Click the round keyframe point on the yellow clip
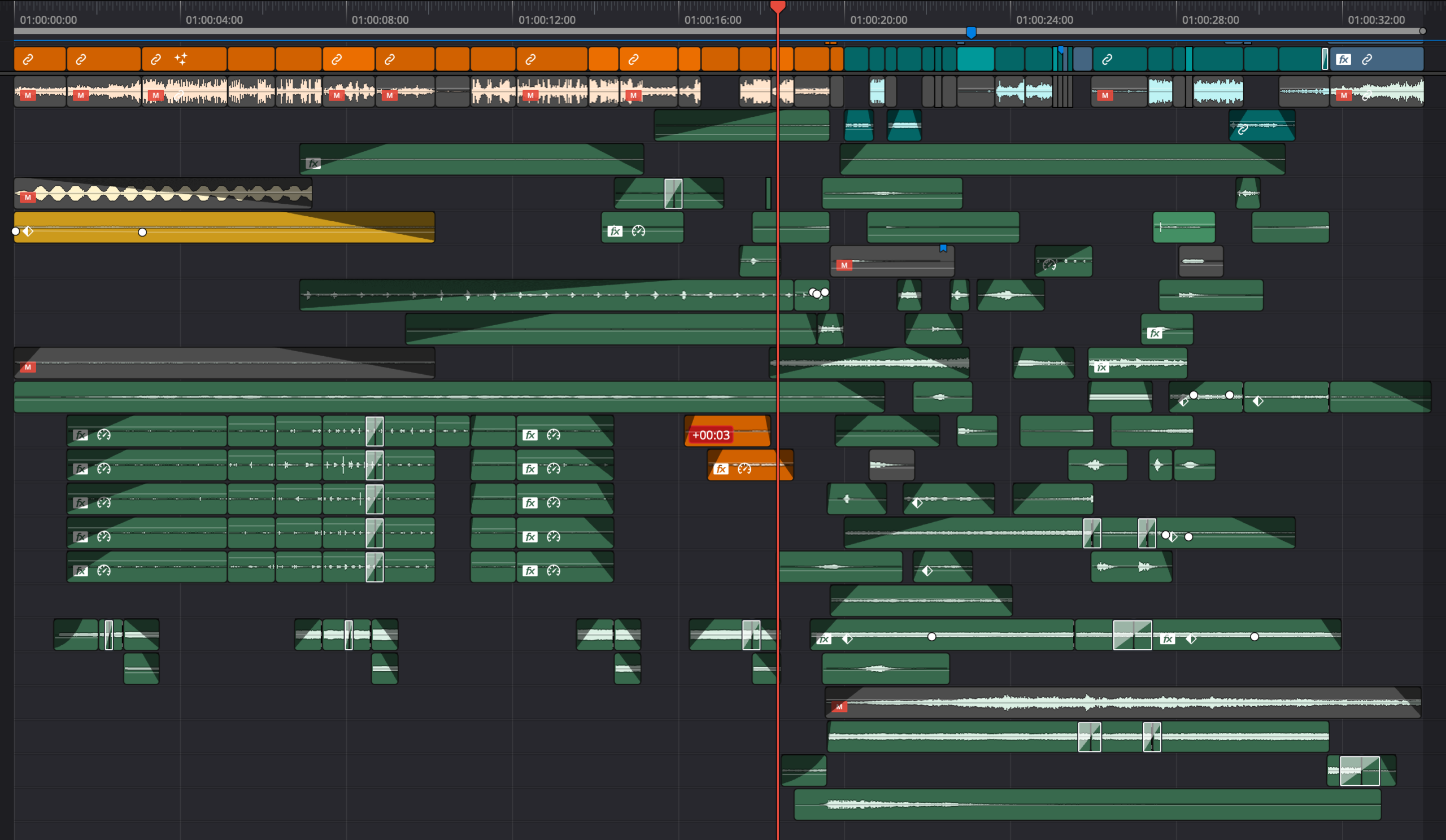Viewport: 1446px width, 840px height. click(142, 232)
